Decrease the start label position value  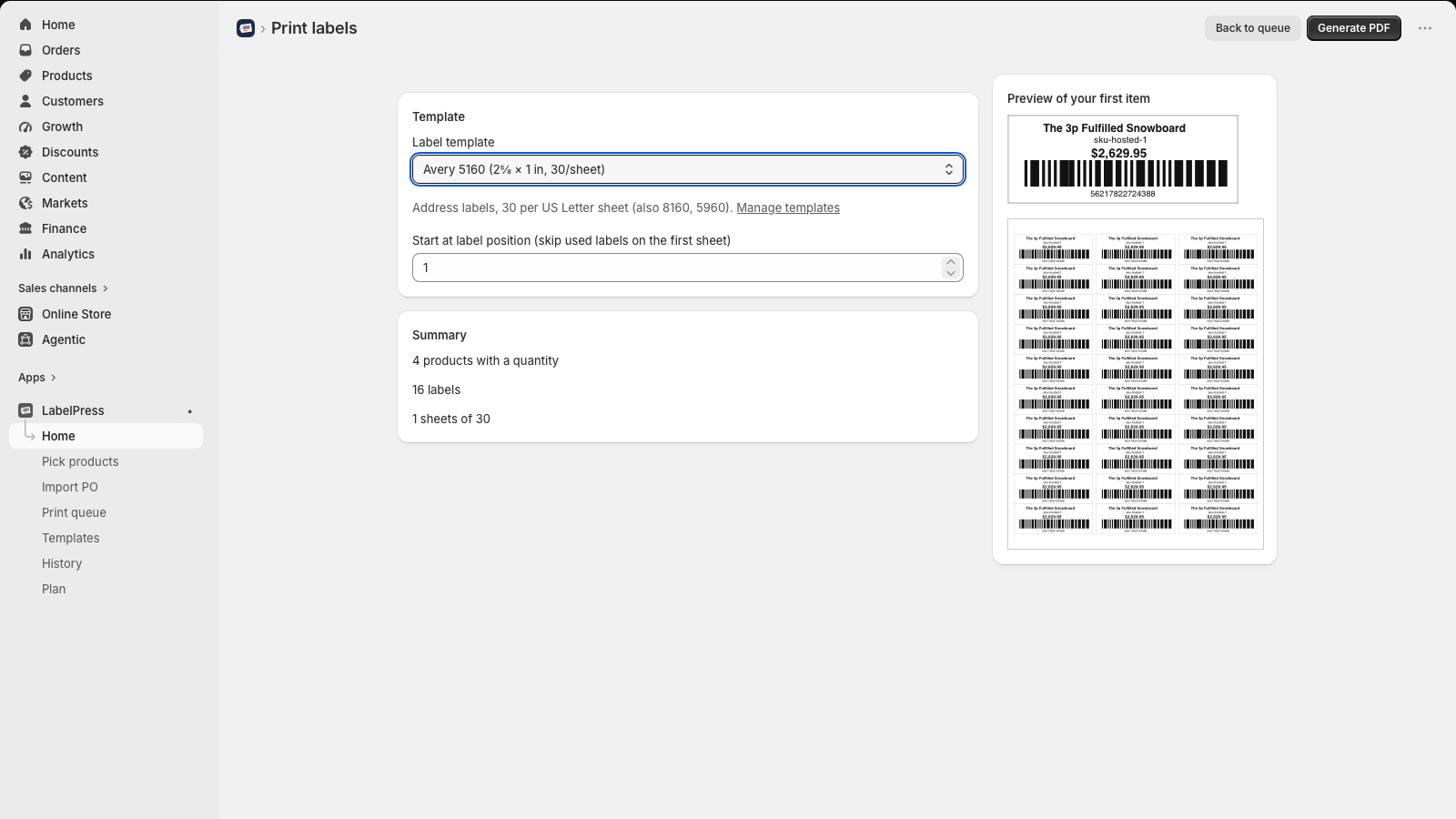[x=951, y=273]
